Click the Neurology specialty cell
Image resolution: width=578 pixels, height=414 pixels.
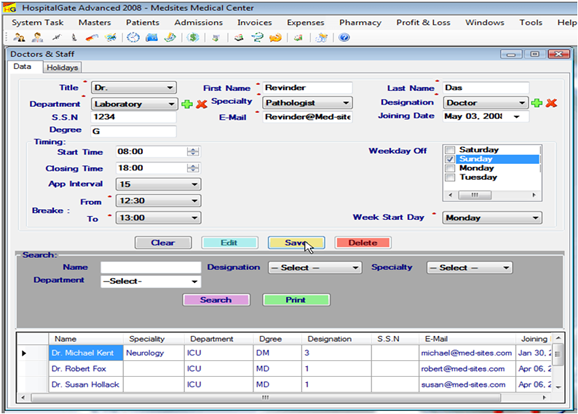[153, 353]
